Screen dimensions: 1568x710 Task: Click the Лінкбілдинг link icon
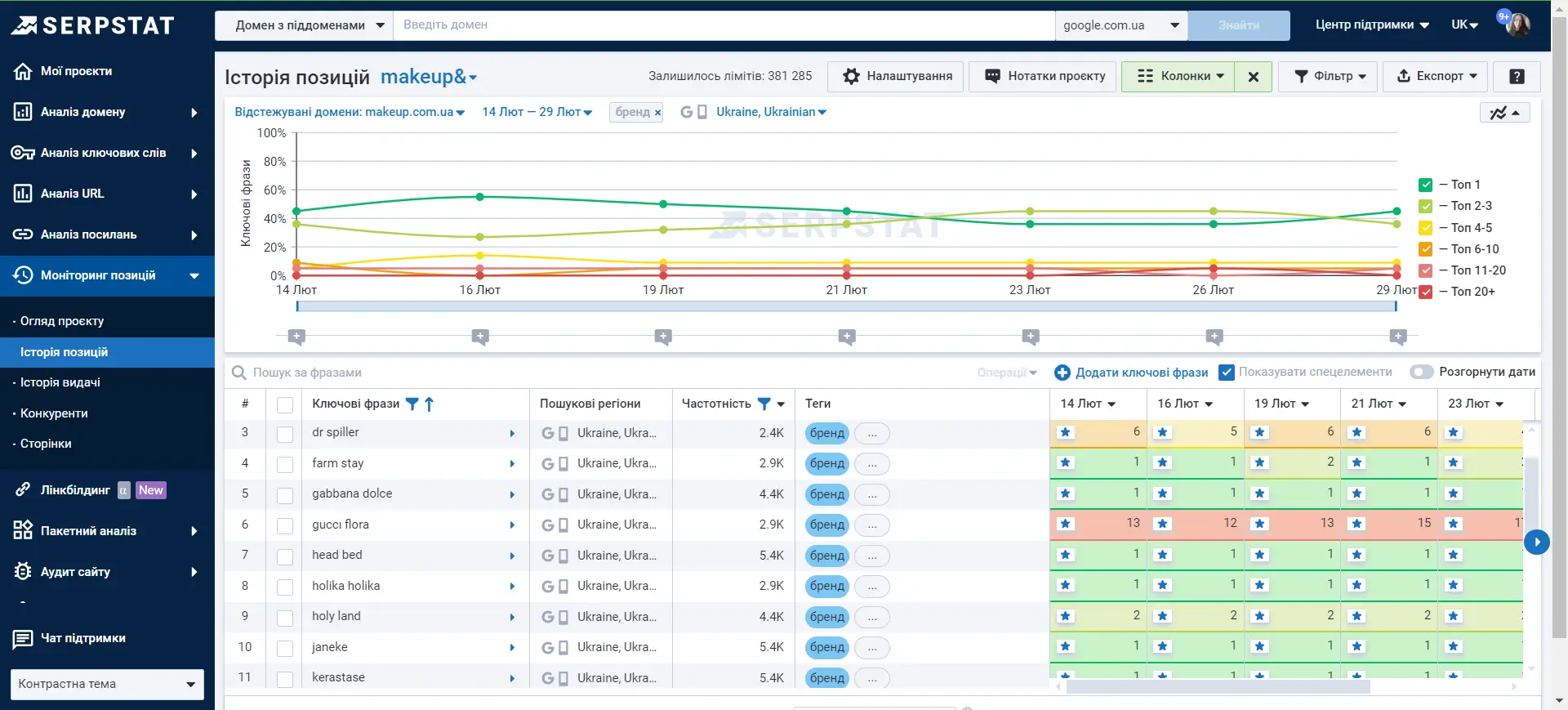point(23,490)
